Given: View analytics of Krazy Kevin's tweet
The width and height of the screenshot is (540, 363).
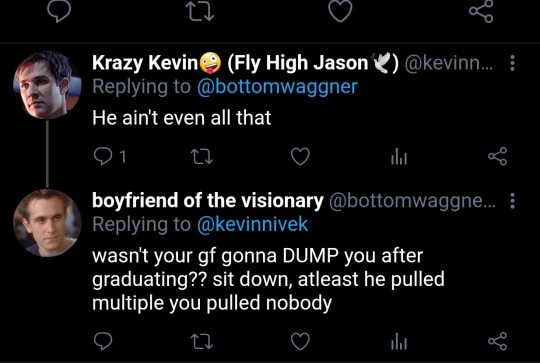Looking at the screenshot, I should (x=399, y=157).
